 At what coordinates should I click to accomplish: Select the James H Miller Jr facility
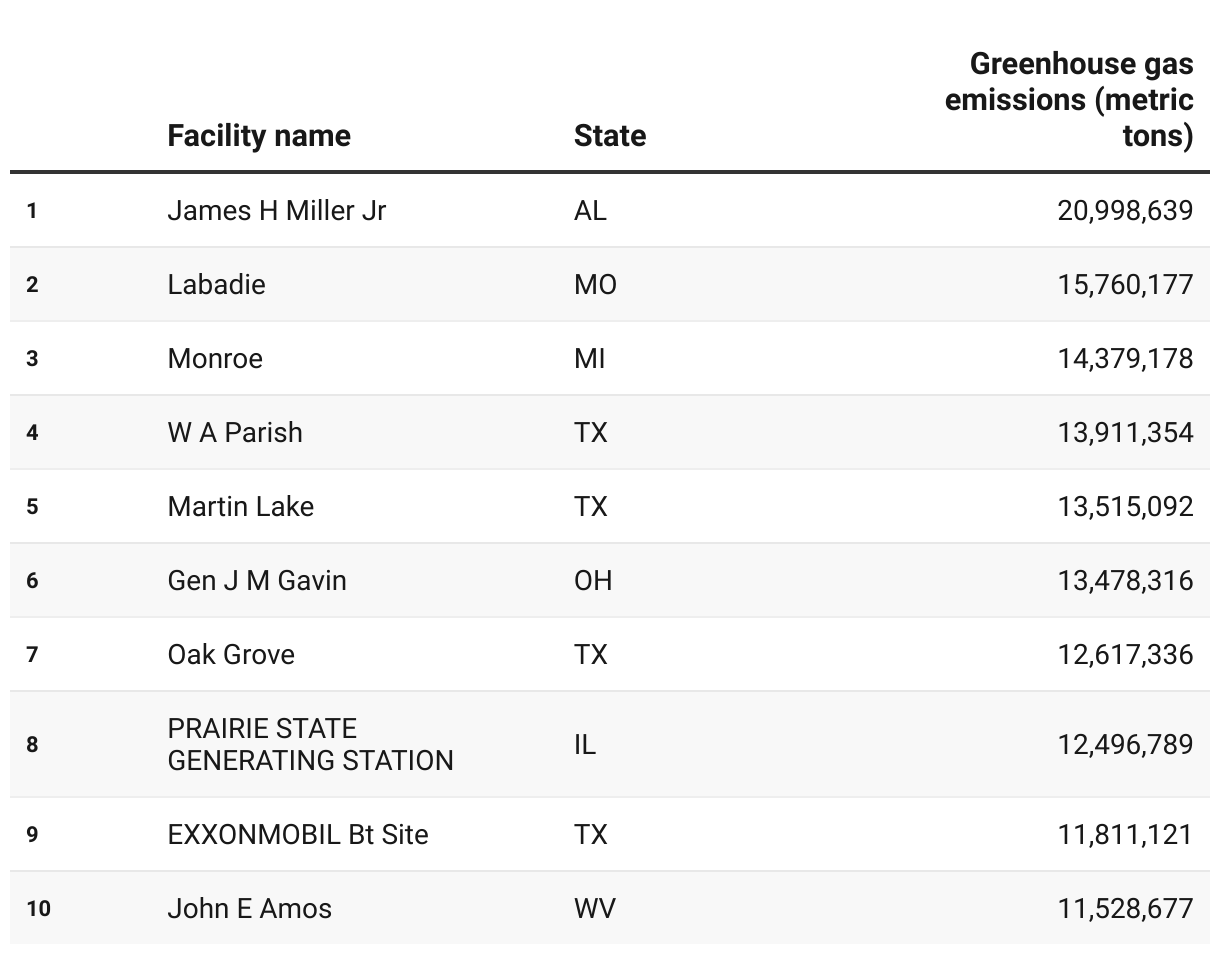point(277,211)
